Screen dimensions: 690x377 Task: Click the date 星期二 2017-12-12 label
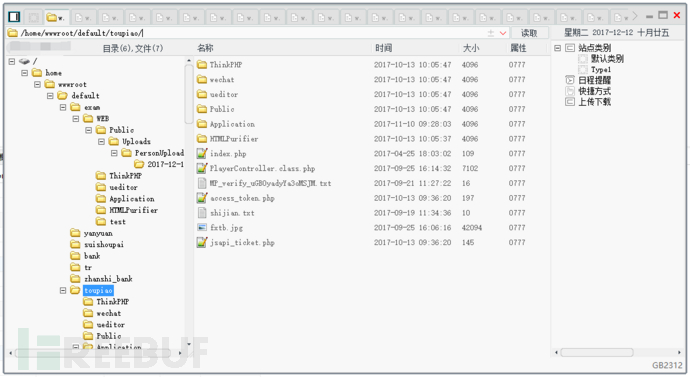pos(617,33)
